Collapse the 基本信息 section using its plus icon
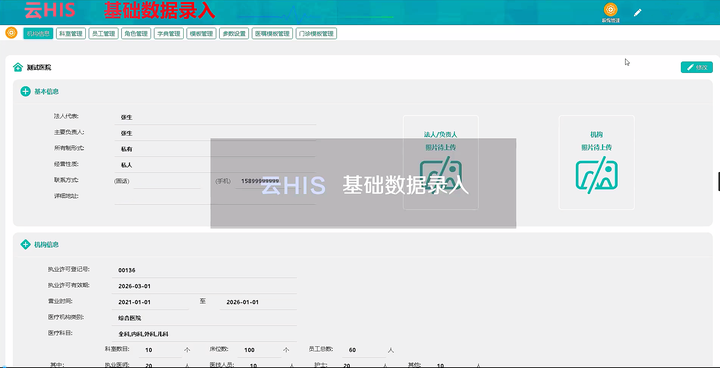 tap(25, 91)
